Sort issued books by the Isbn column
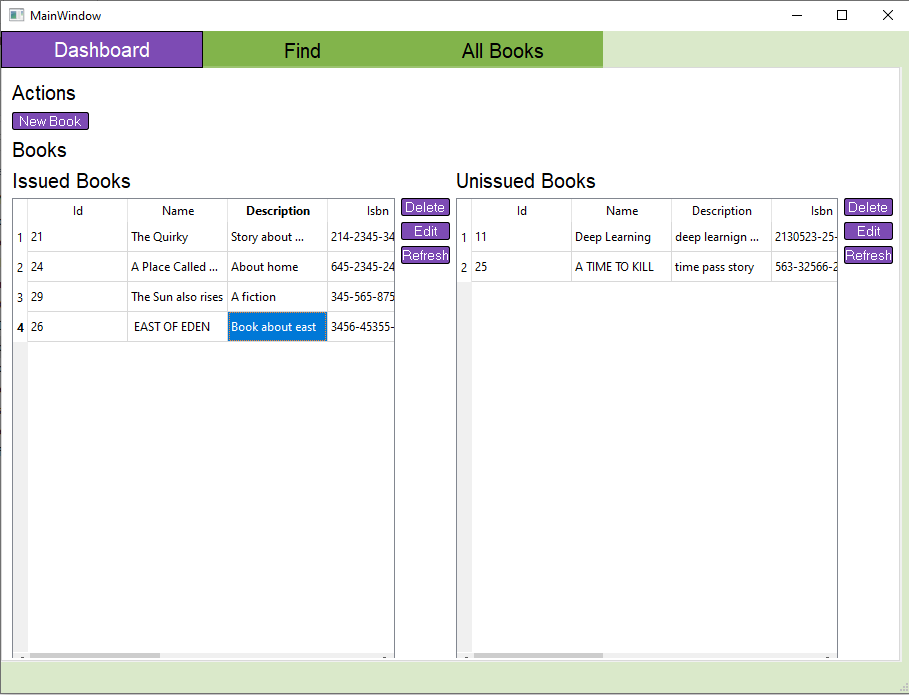909x695 pixels. click(x=377, y=211)
